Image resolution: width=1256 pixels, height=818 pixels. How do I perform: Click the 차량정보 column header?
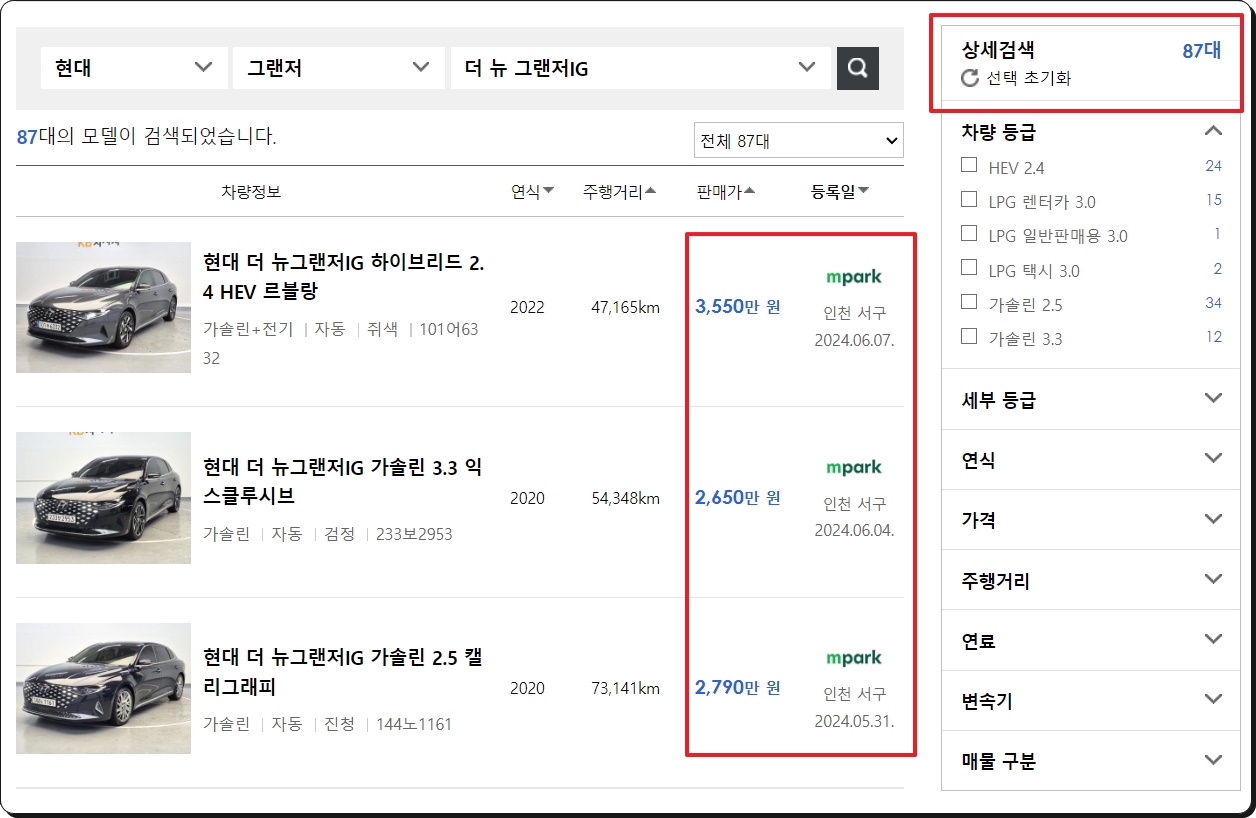point(251,191)
